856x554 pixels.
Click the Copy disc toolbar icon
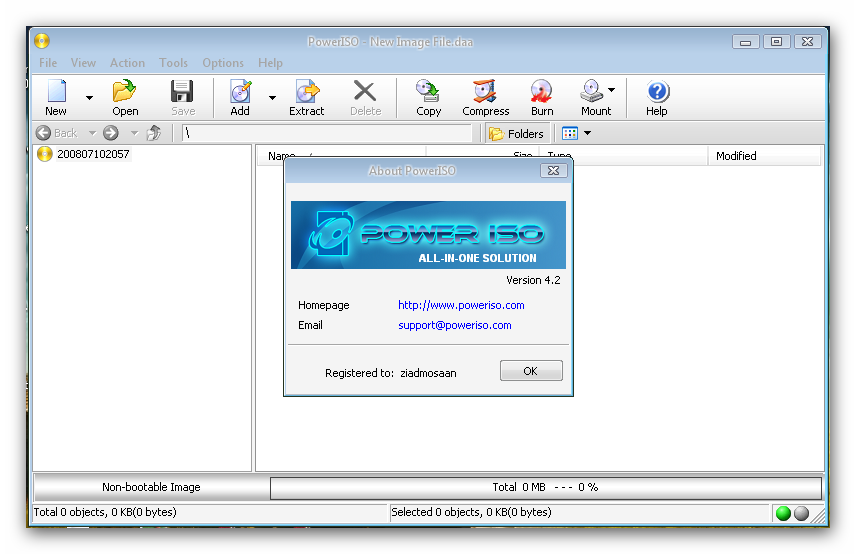(428, 91)
